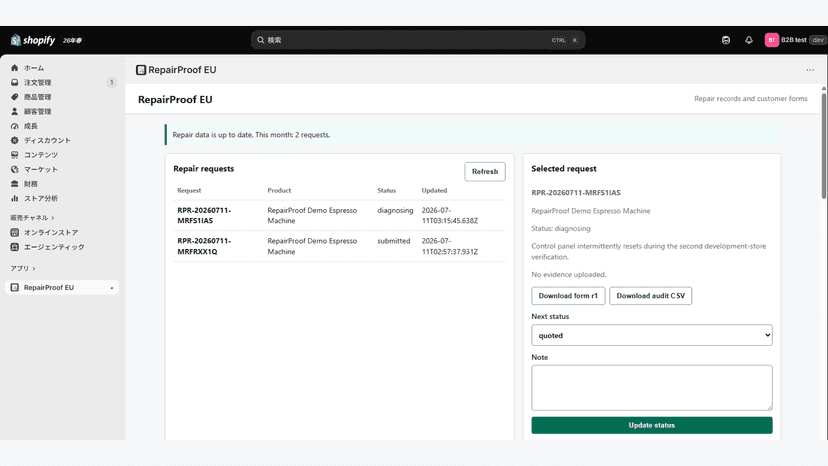Image resolution: width=828 pixels, height=466 pixels.
Task: Click the store analytics bar chart icon
Action: point(15,198)
